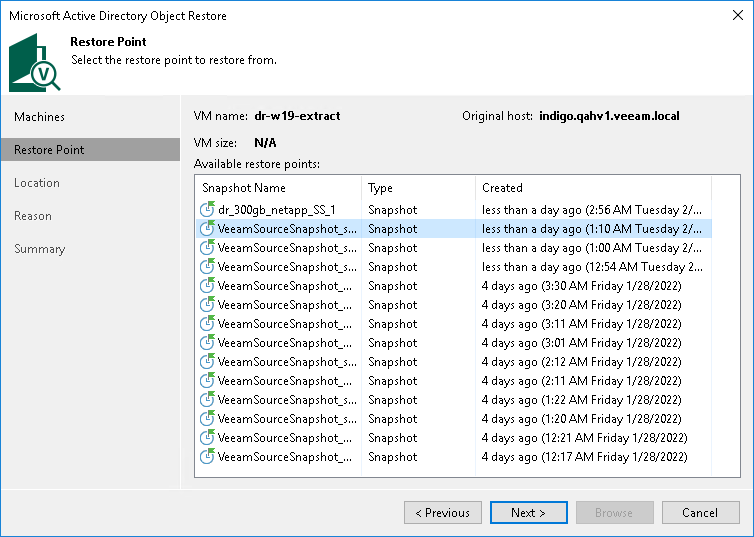This screenshot has height=537, width=754.
Task: Click snapshot icon for 1:00 AM Tuesday restore point
Action: (x=208, y=248)
